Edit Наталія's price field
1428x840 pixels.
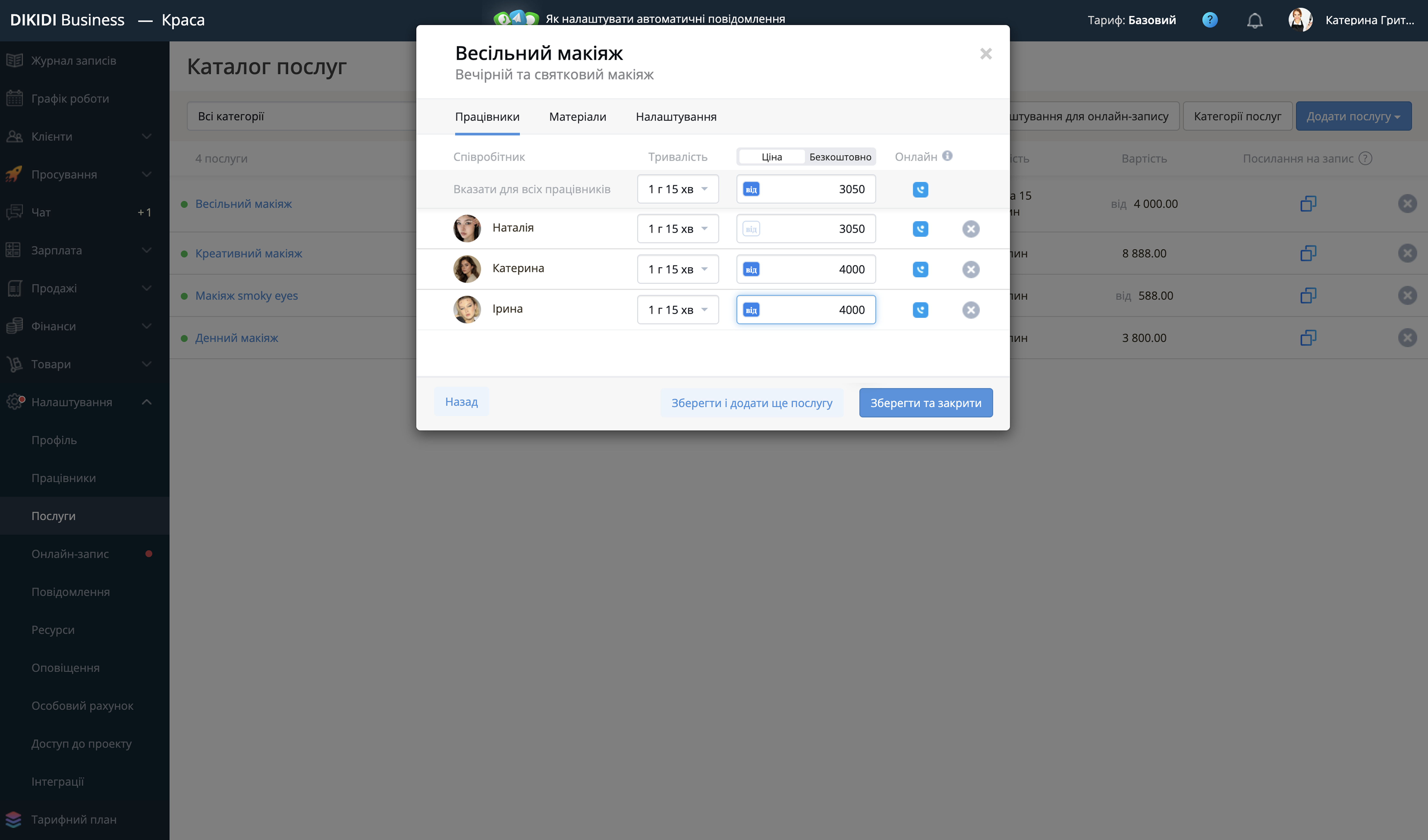point(806,229)
